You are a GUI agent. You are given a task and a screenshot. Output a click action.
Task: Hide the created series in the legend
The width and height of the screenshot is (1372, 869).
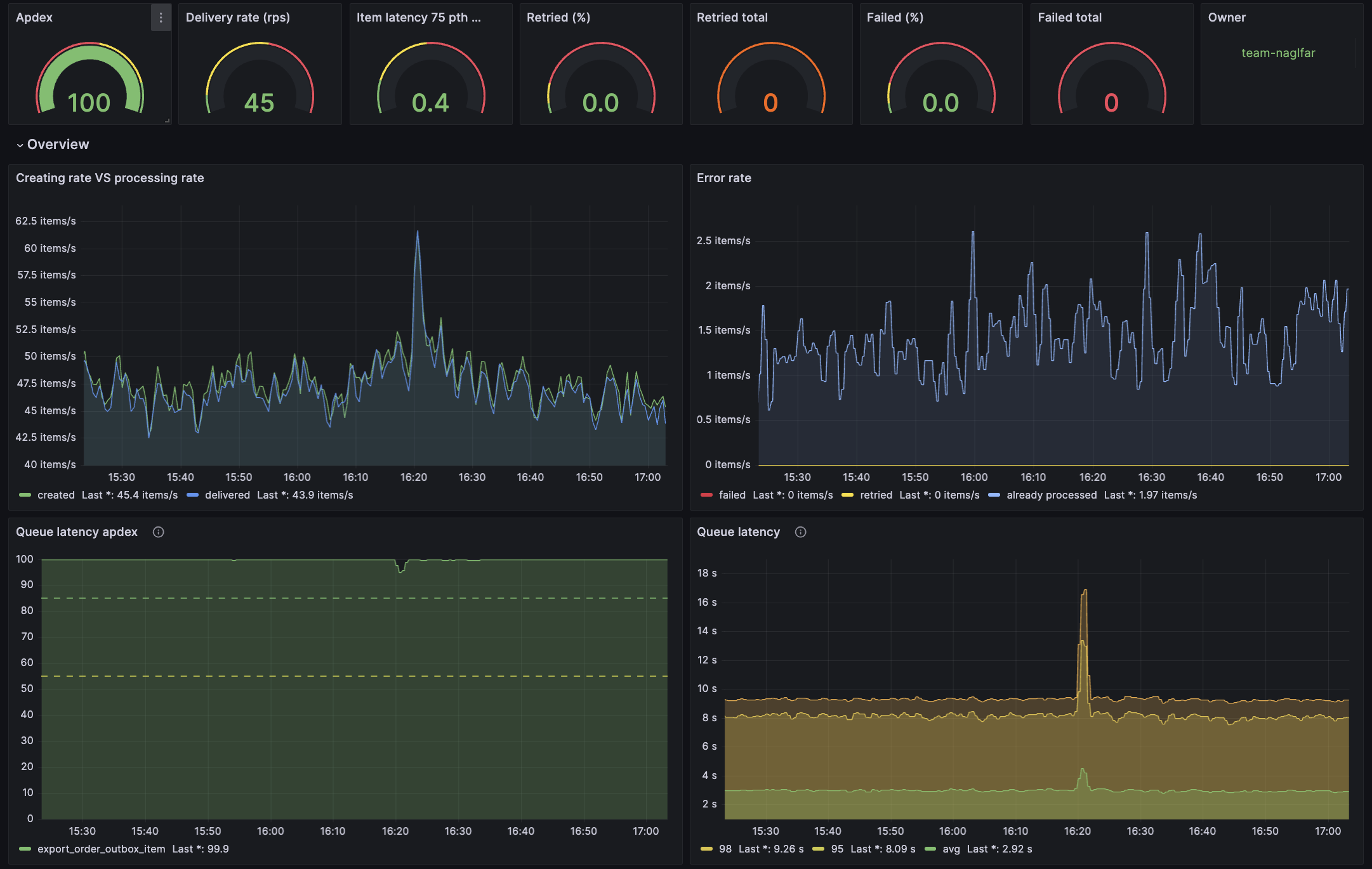click(x=56, y=495)
